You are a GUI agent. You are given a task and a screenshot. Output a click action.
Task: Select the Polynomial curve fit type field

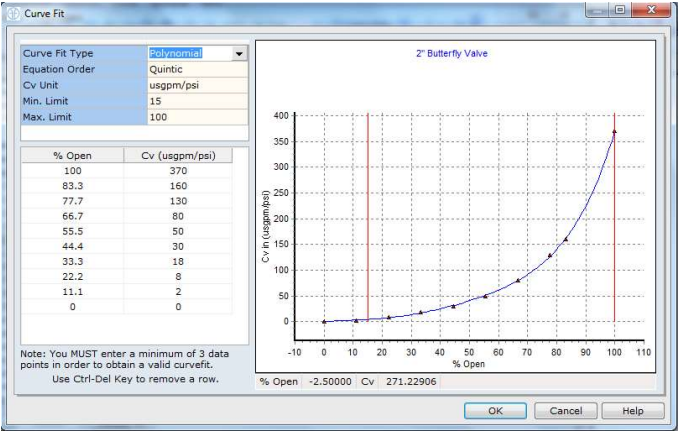[x=188, y=54]
